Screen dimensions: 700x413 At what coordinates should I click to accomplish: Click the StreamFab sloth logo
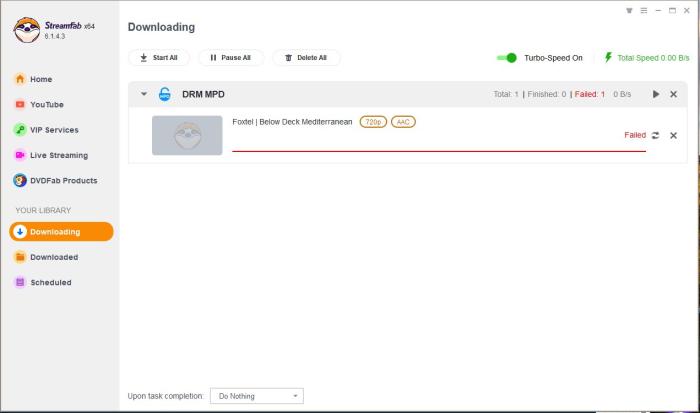[27, 30]
